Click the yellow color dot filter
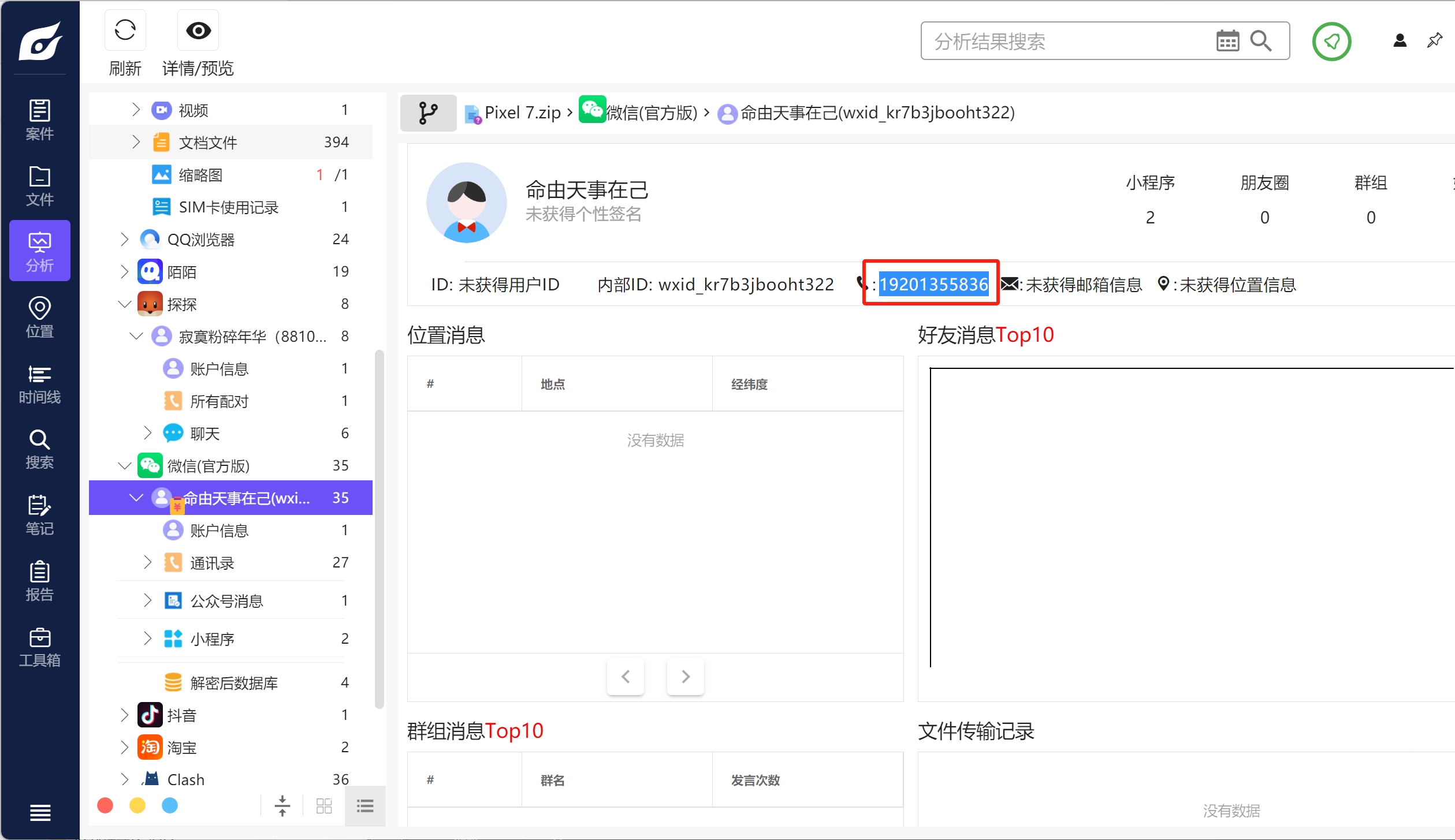The width and height of the screenshot is (1455, 840). (x=137, y=805)
